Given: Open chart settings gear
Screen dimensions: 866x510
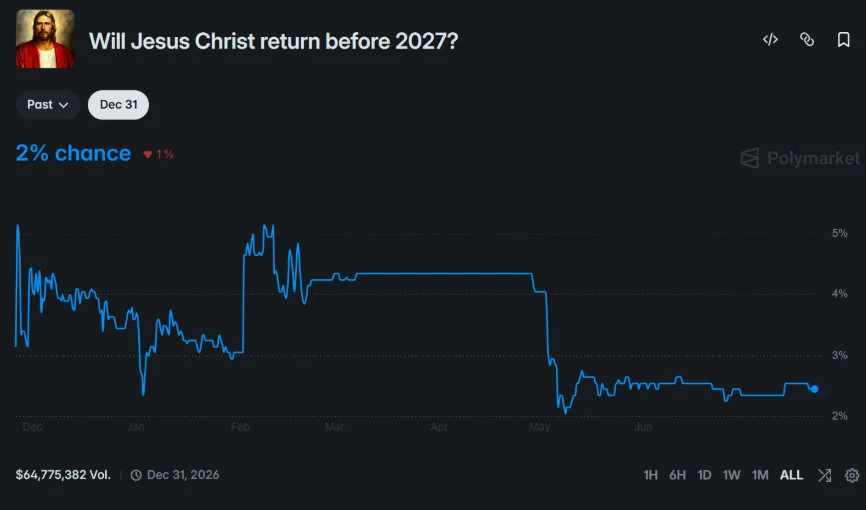Looking at the screenshot, I should click(x=852, y=475).
